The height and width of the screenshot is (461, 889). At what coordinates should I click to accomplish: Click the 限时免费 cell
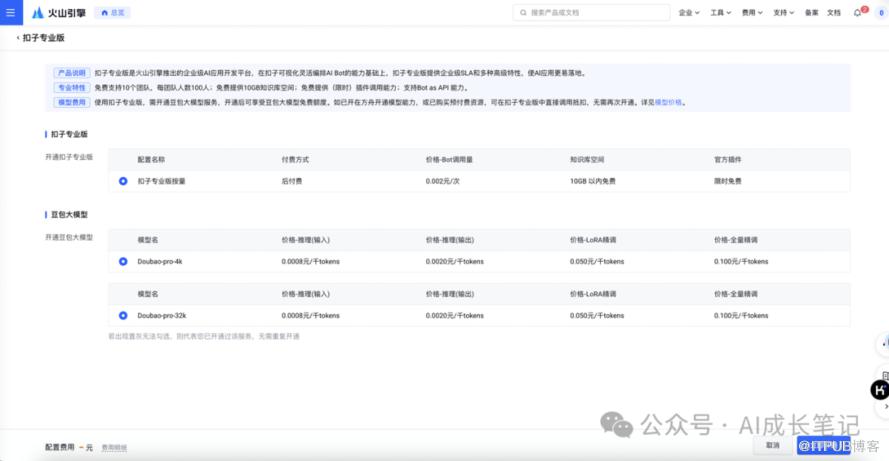click(727, 181)
